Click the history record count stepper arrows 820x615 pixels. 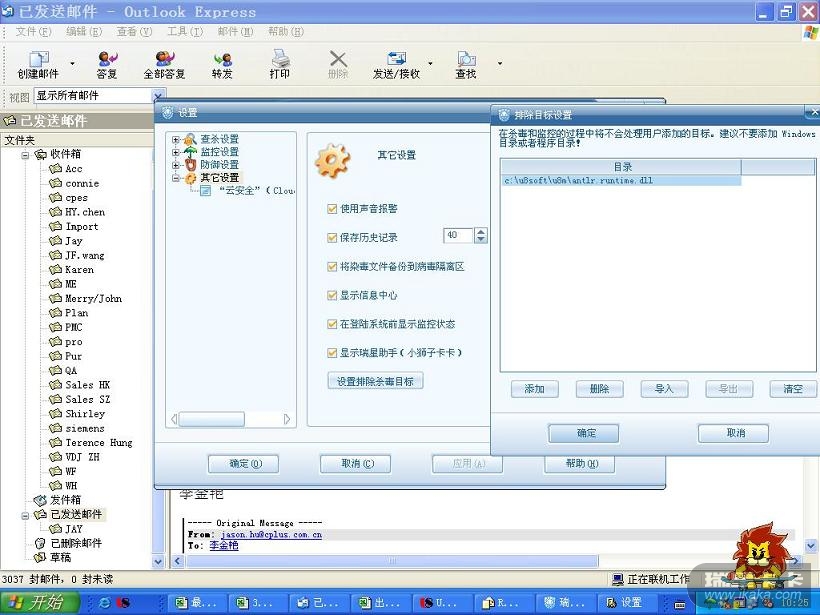coord(481,235)
